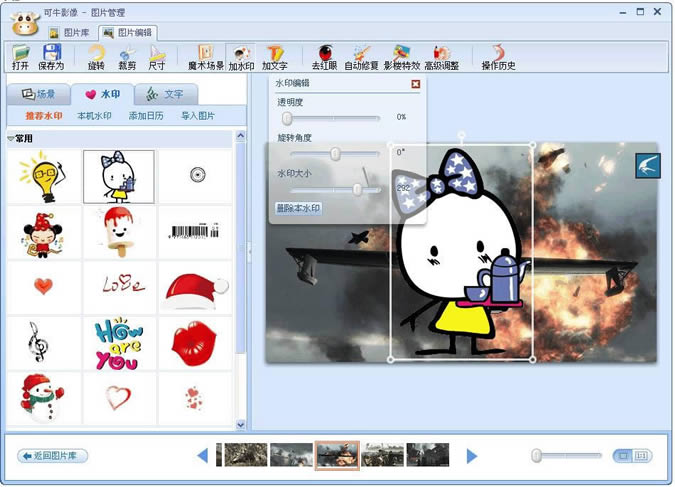The width and height of the screenshot is (675, 487).
Task: Open an image with 打开 icon
Action: coord(20,57)
